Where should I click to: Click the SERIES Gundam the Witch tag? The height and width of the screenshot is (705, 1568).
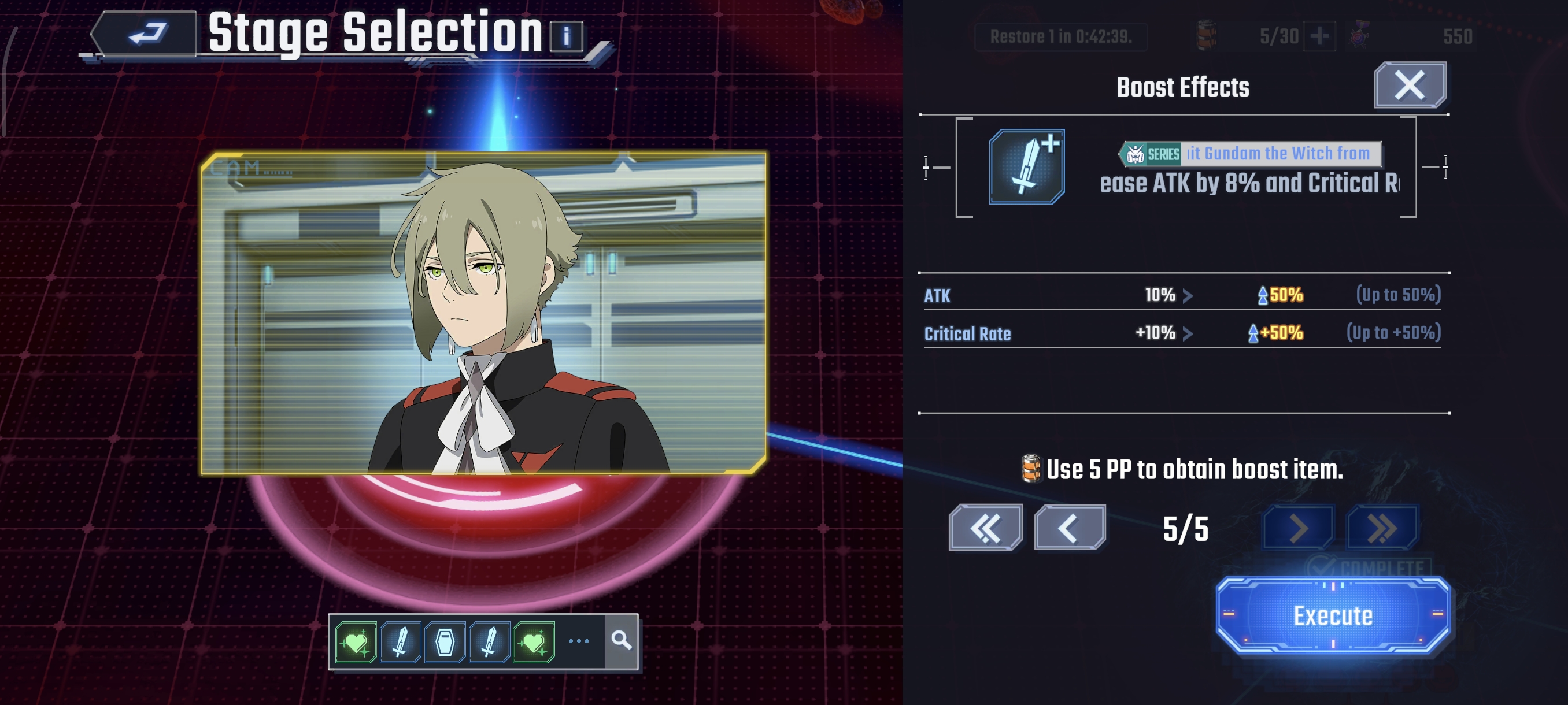click(x=1250, y=154)
